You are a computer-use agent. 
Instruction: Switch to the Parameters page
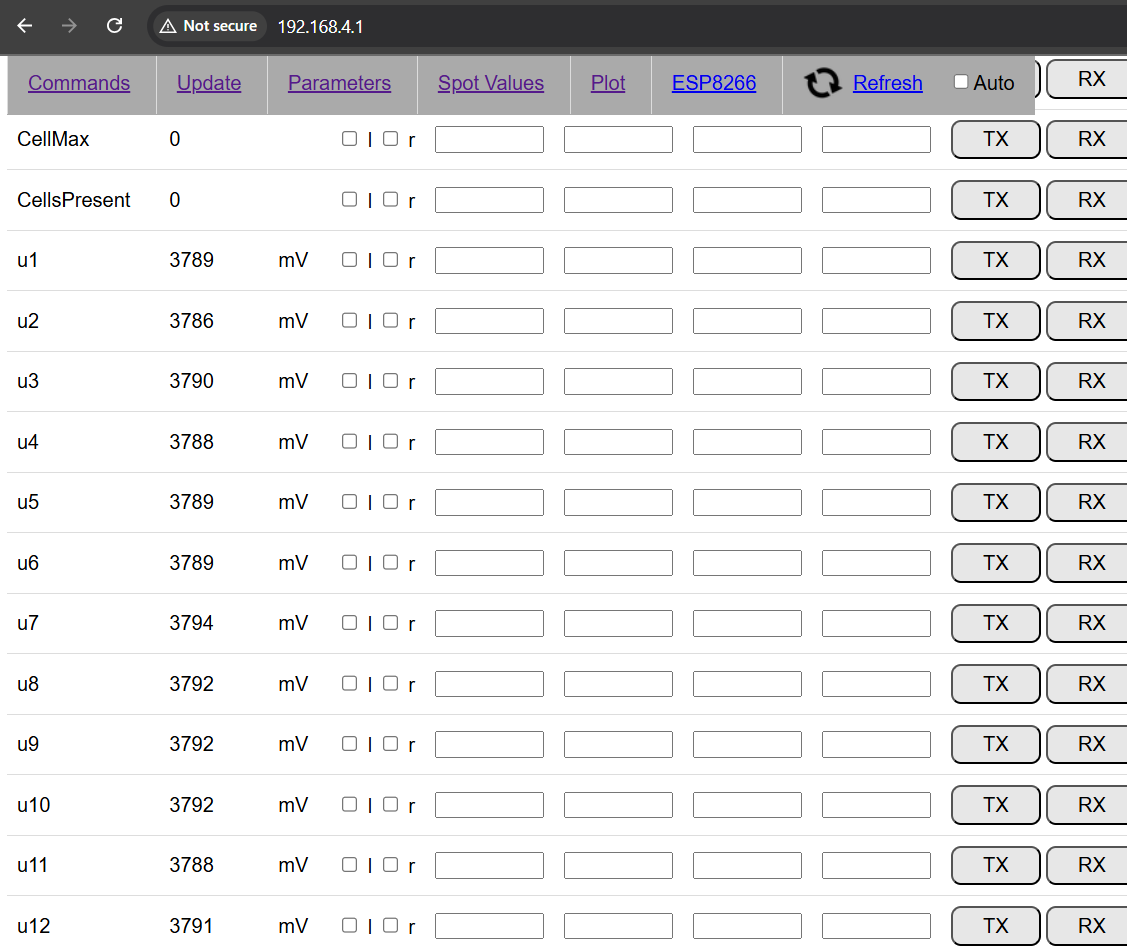pyautogui.click(x=339, y=83)
